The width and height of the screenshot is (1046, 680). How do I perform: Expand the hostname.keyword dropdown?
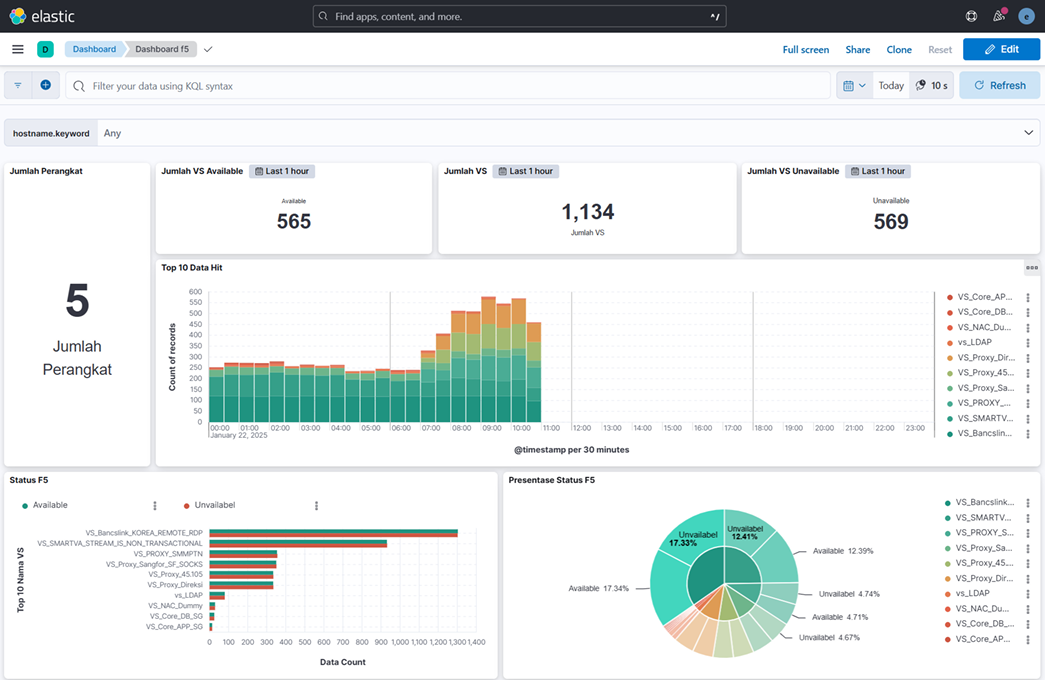point(1028,133)
